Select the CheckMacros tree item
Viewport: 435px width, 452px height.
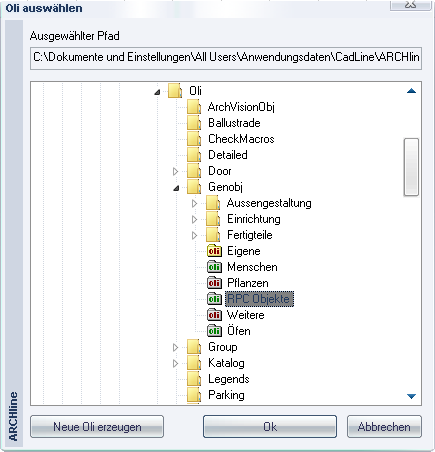click(x=241, y=139)
